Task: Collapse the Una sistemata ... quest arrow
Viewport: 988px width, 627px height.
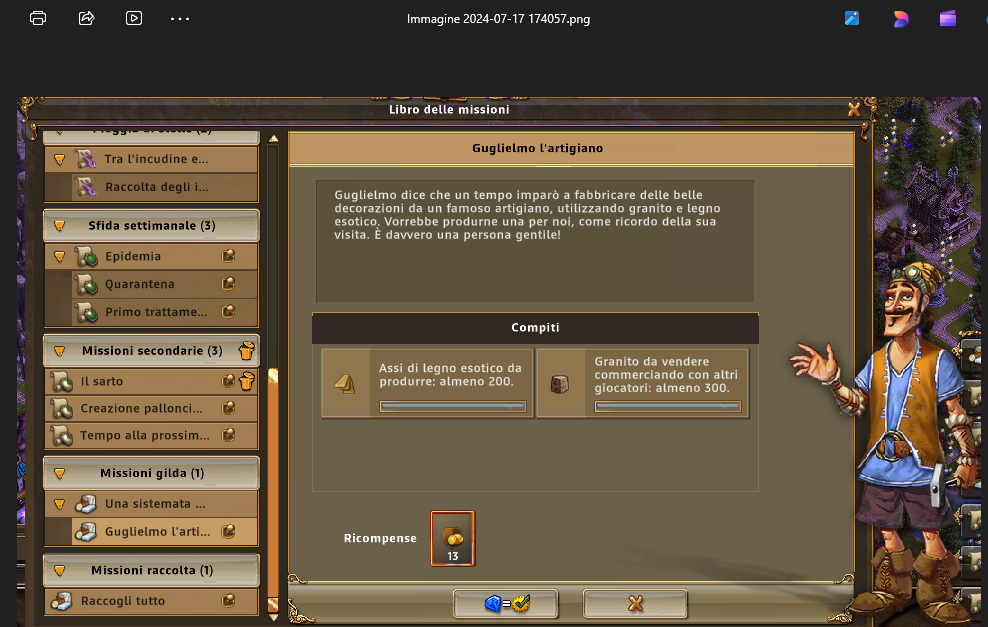Action: 60,504
